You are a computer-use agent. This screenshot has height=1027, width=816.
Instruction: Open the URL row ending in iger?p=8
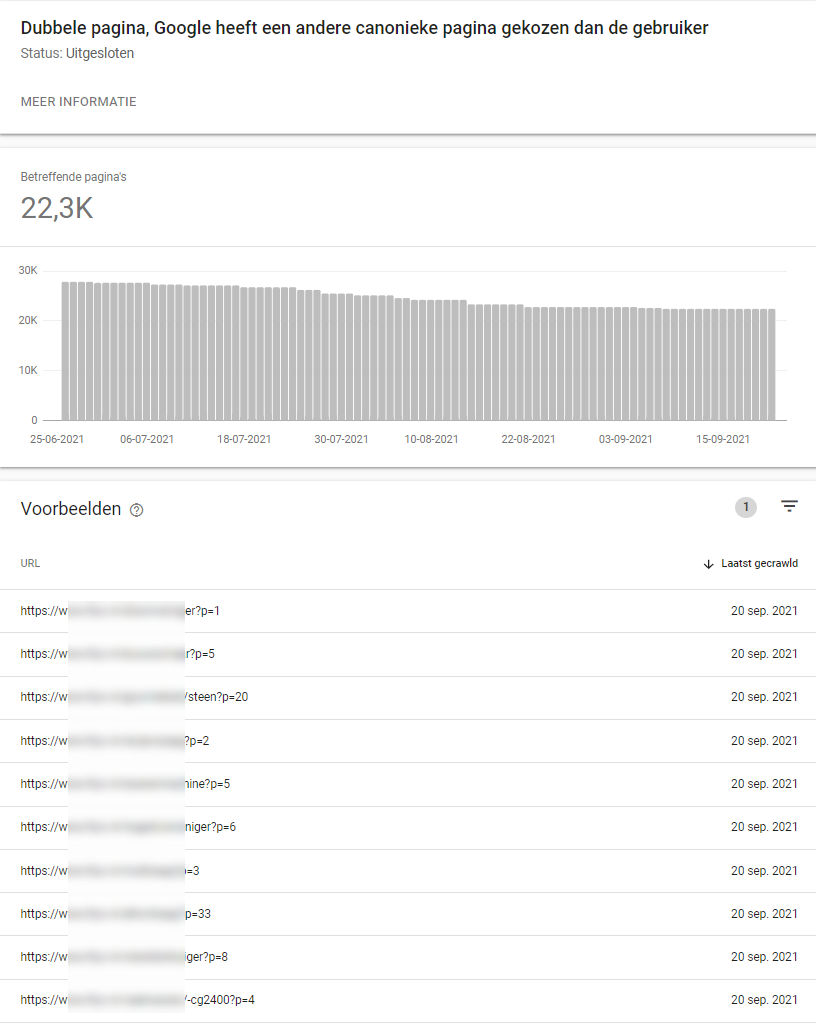[x=408, y=957]
